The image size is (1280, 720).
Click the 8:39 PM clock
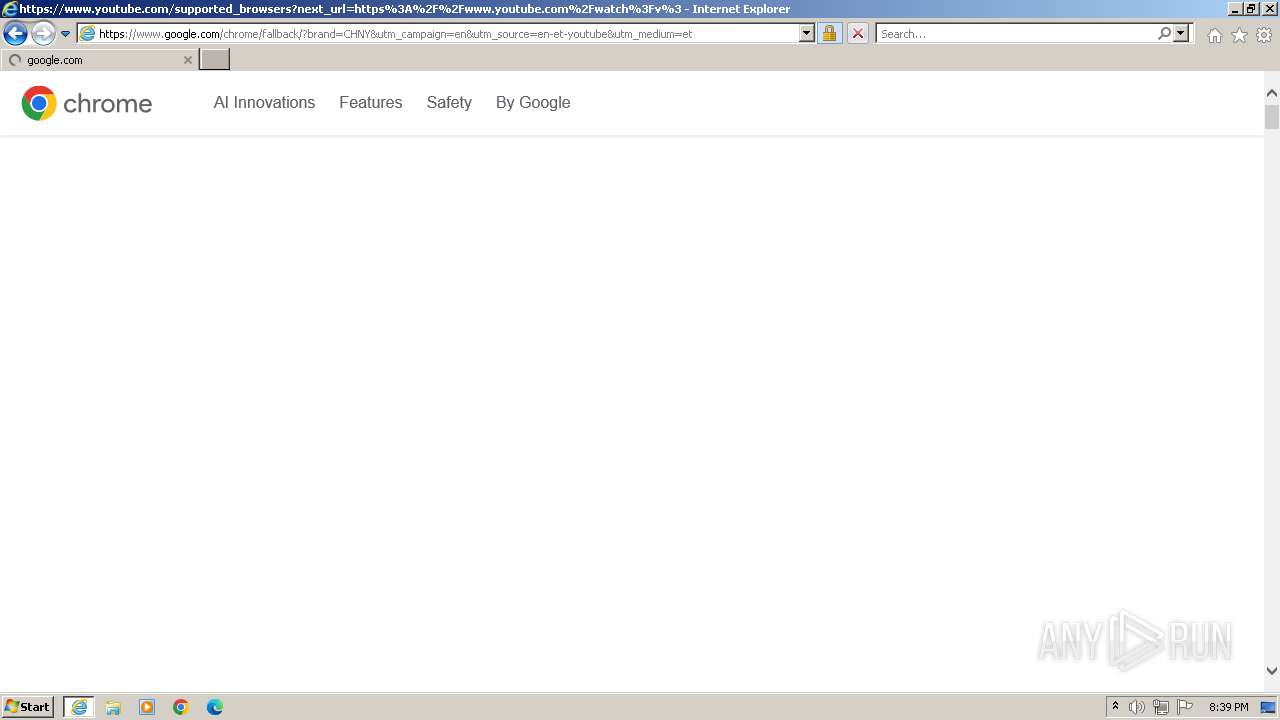1229,707
